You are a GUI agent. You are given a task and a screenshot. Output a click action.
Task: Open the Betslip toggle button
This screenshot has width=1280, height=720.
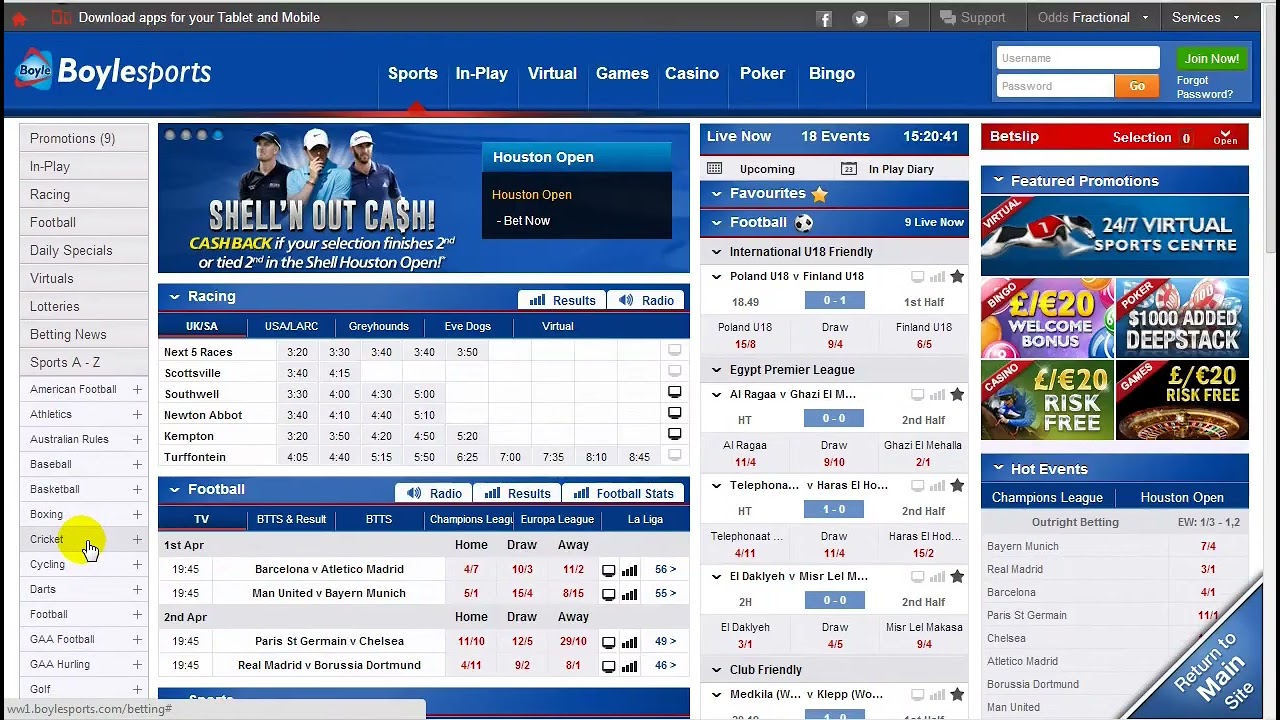point(1225,137)
